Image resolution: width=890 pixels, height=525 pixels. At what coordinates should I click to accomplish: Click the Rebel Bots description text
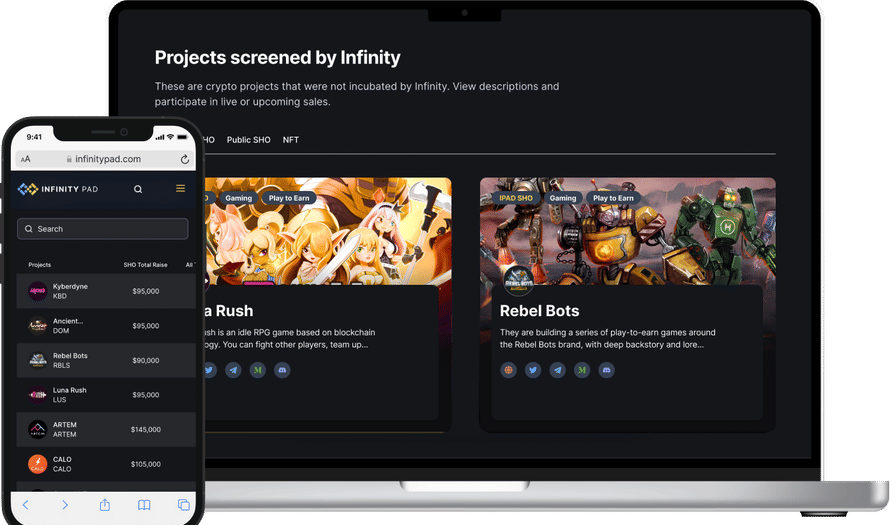pos(607,338)
